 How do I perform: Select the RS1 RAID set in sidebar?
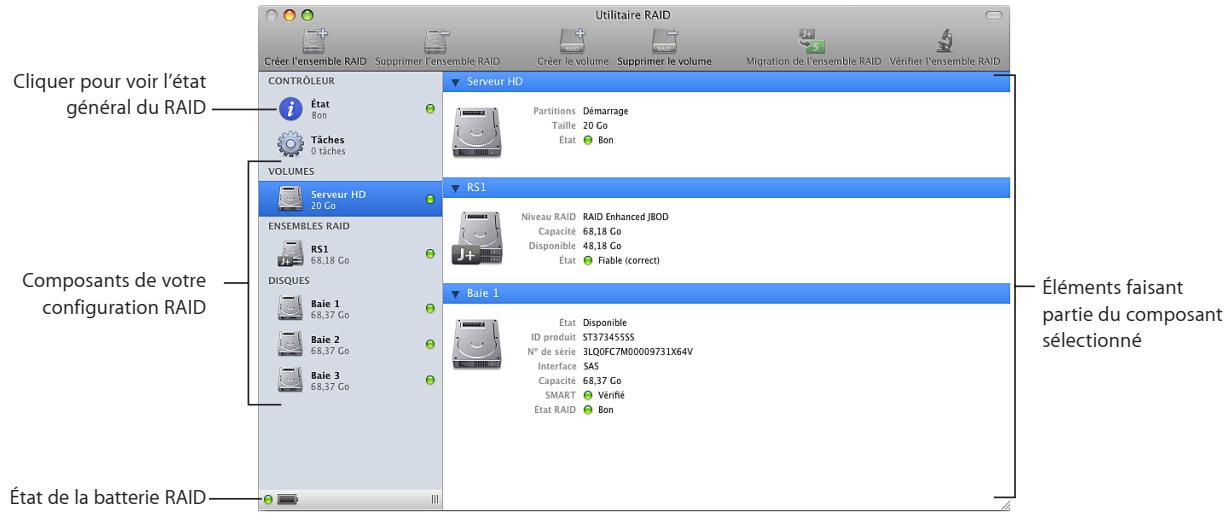click(350, 255)
